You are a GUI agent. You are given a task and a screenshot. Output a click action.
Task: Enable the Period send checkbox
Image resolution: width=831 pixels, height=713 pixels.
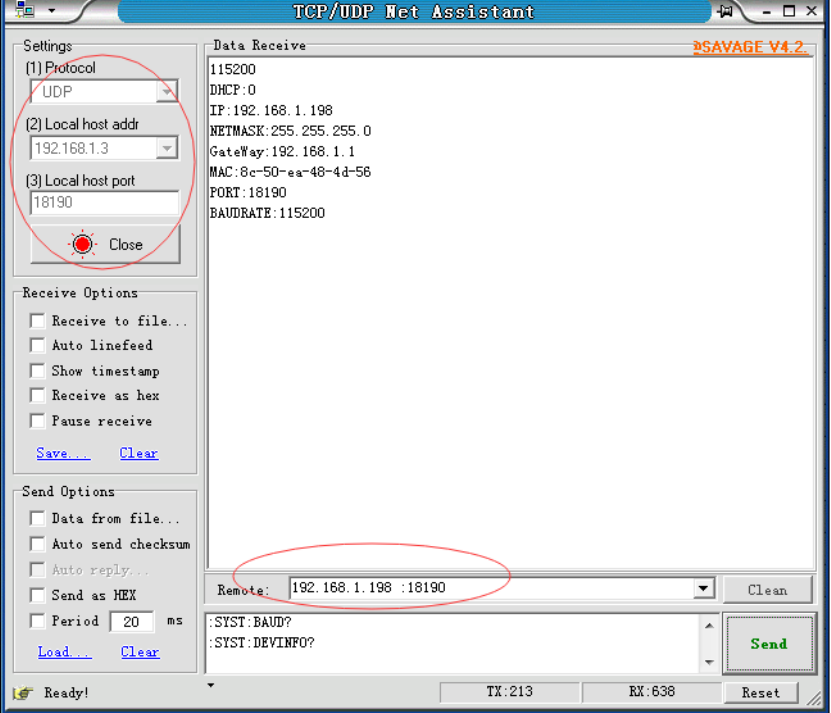(x=38, y=621)
